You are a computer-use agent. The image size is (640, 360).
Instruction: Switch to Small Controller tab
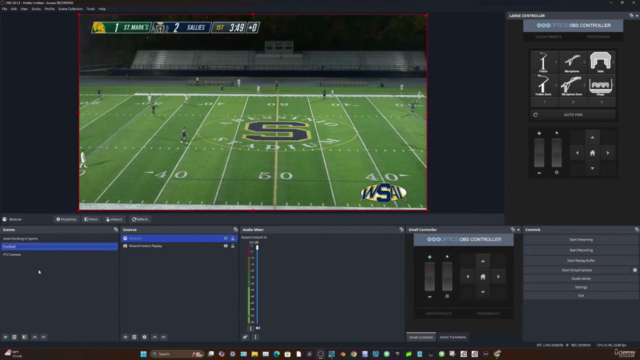421,337
